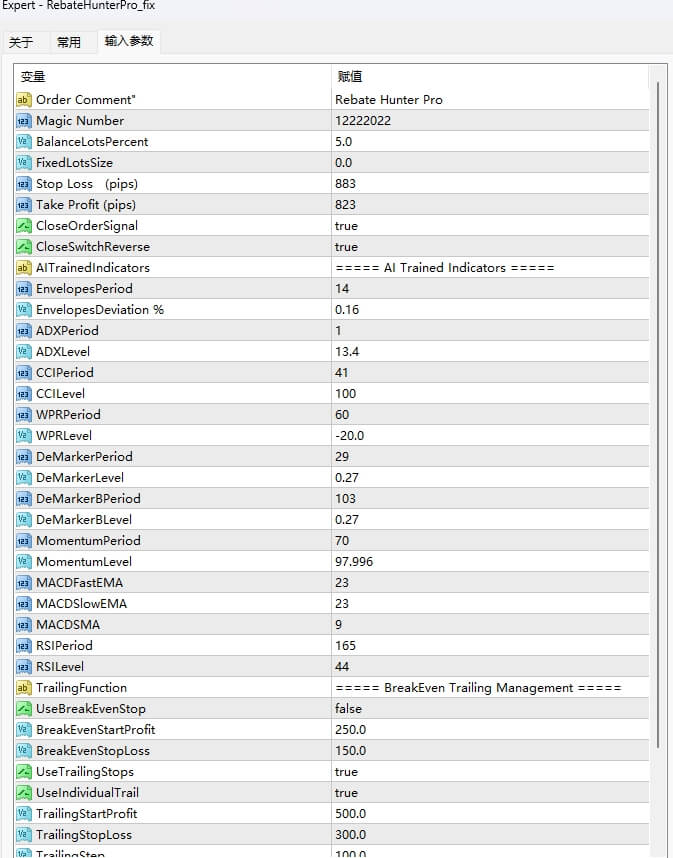
Task: Click the FixedLotsSize variable icon
Action: [24, 163]
